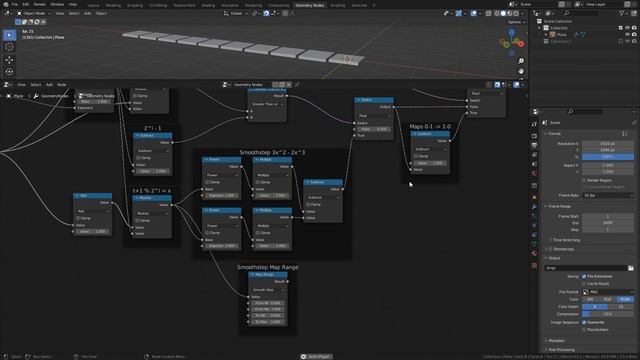
Task: Open the View Layer properties tab
Action: (534, 155)
